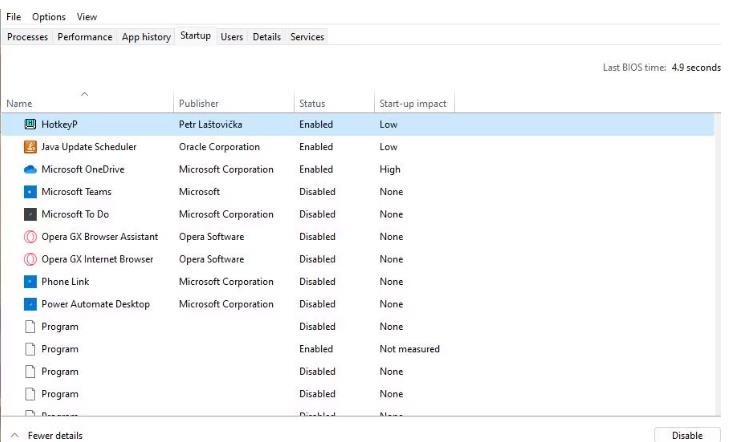The image size is (737, 442).
Task: Select the Microsoft To Do entry
Action: click(75, 214)
